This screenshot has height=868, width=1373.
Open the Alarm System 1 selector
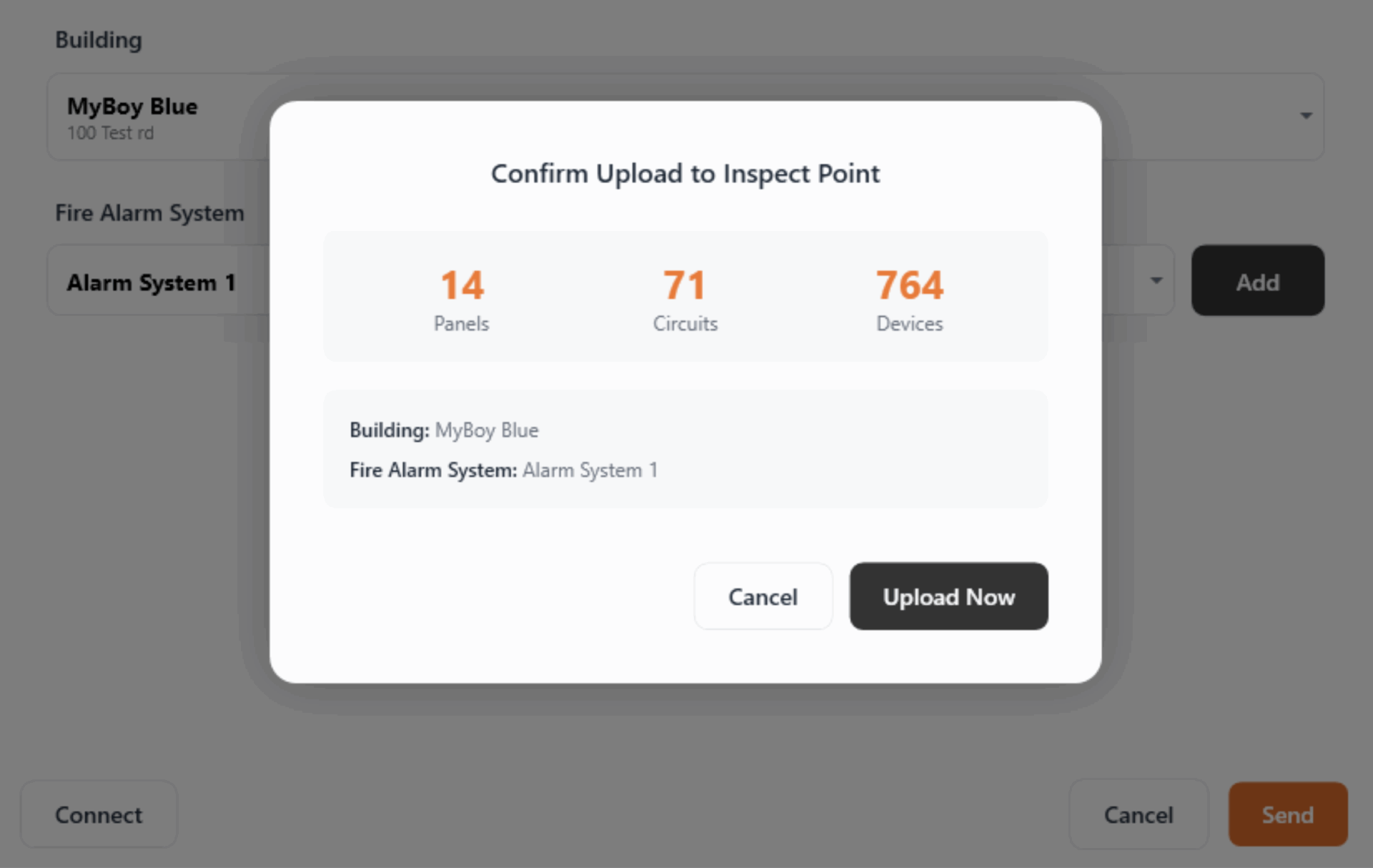click(x=152, y=282)
